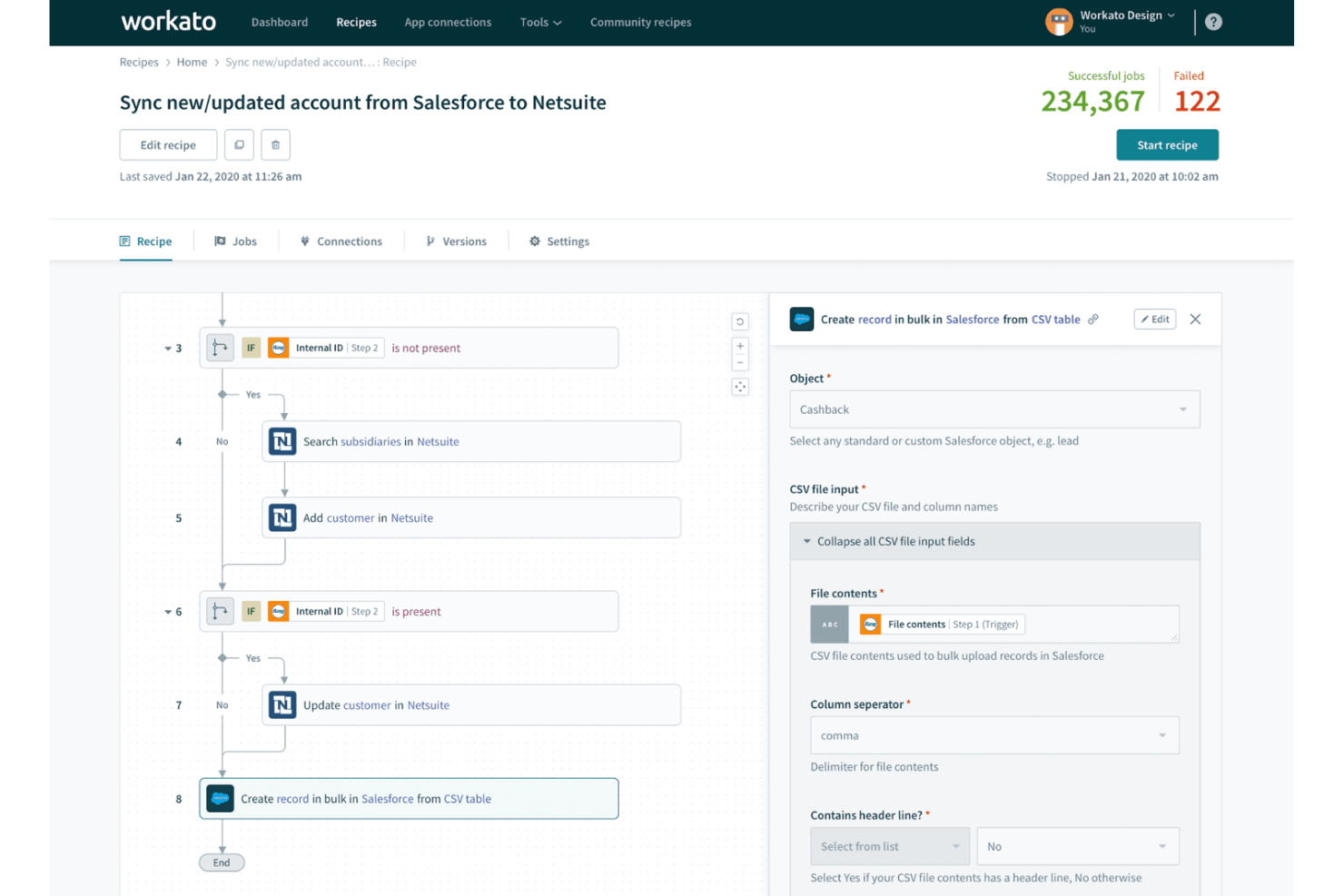The height and width of the screenshot is (896, 1344).
Task: Click the Salesforce icon on step 8
Action: tap(220, 799)
